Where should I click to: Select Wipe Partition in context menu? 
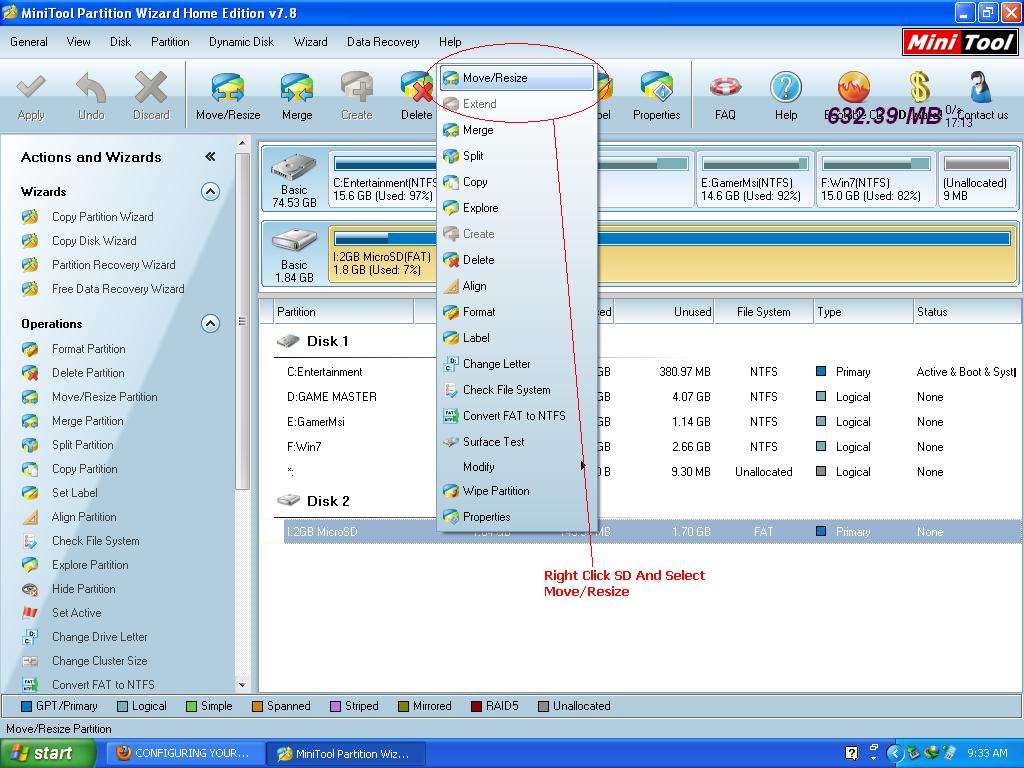point(517,491)
